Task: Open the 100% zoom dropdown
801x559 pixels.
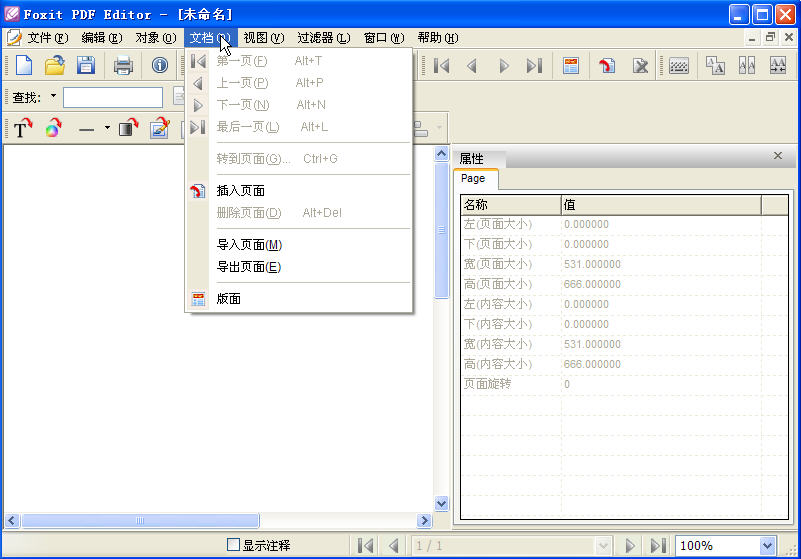Action: [x=767, y=546]
